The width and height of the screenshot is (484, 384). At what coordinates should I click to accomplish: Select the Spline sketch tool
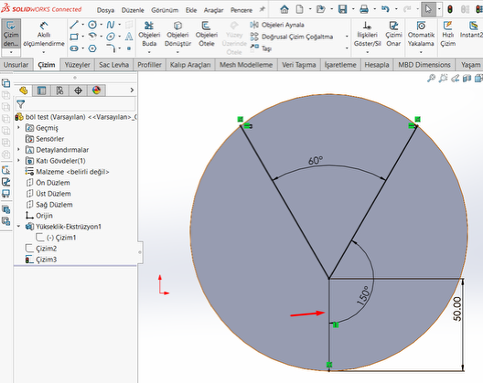click(x=110, y=25)
